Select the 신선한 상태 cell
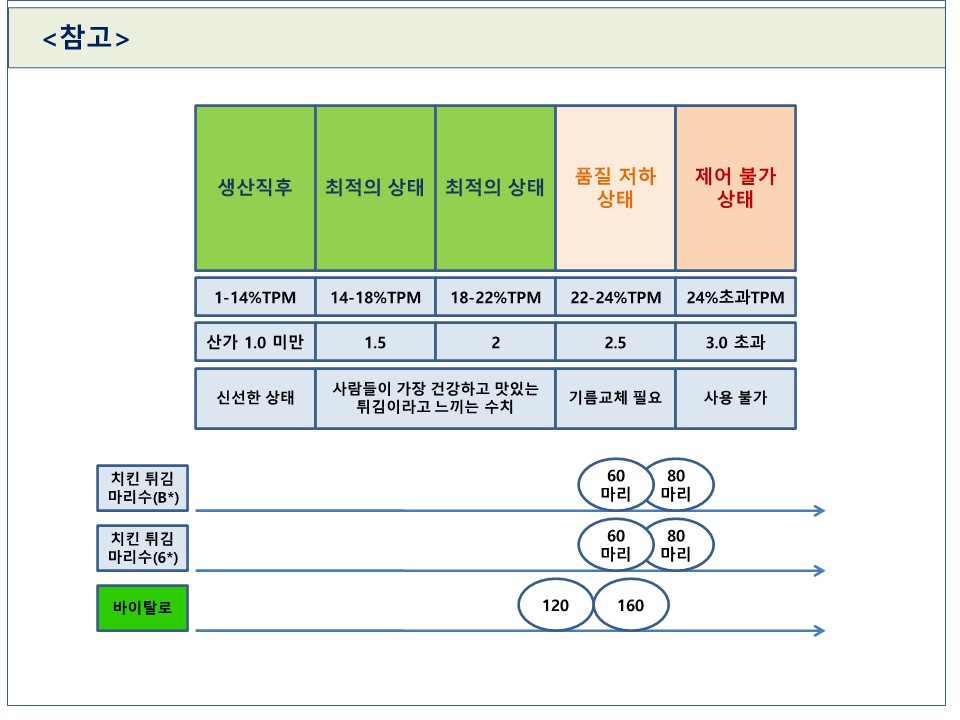The image size is (960, 720). 255,398
